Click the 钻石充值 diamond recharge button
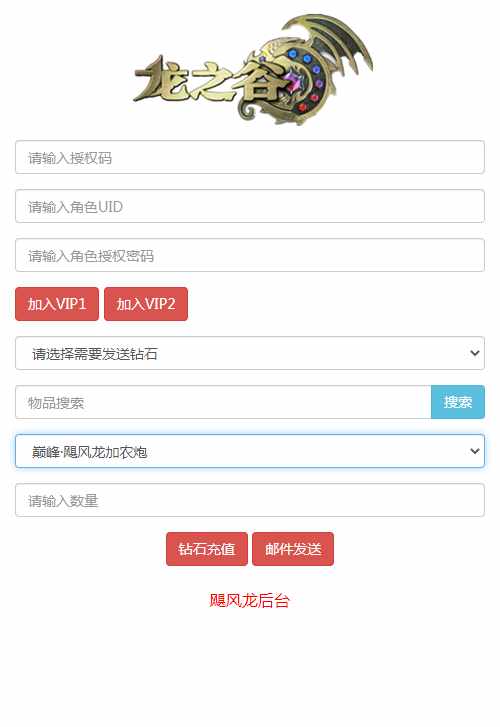Viewport: 500px width, 727px height. (207, 549)
